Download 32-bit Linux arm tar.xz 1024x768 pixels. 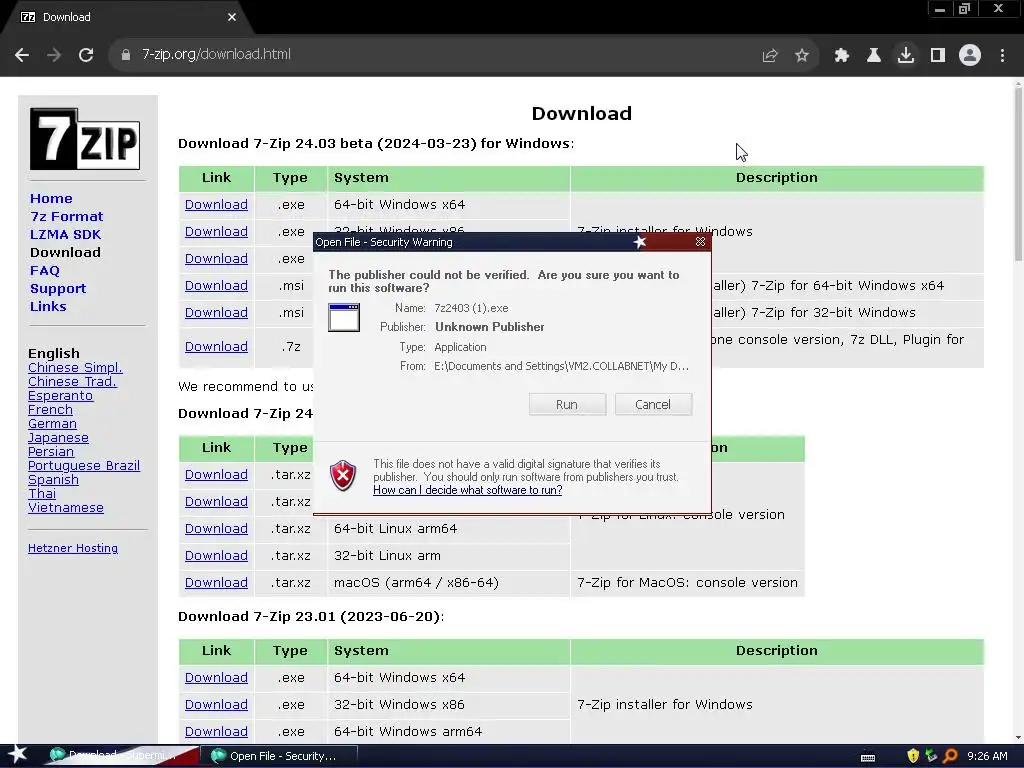216,556
